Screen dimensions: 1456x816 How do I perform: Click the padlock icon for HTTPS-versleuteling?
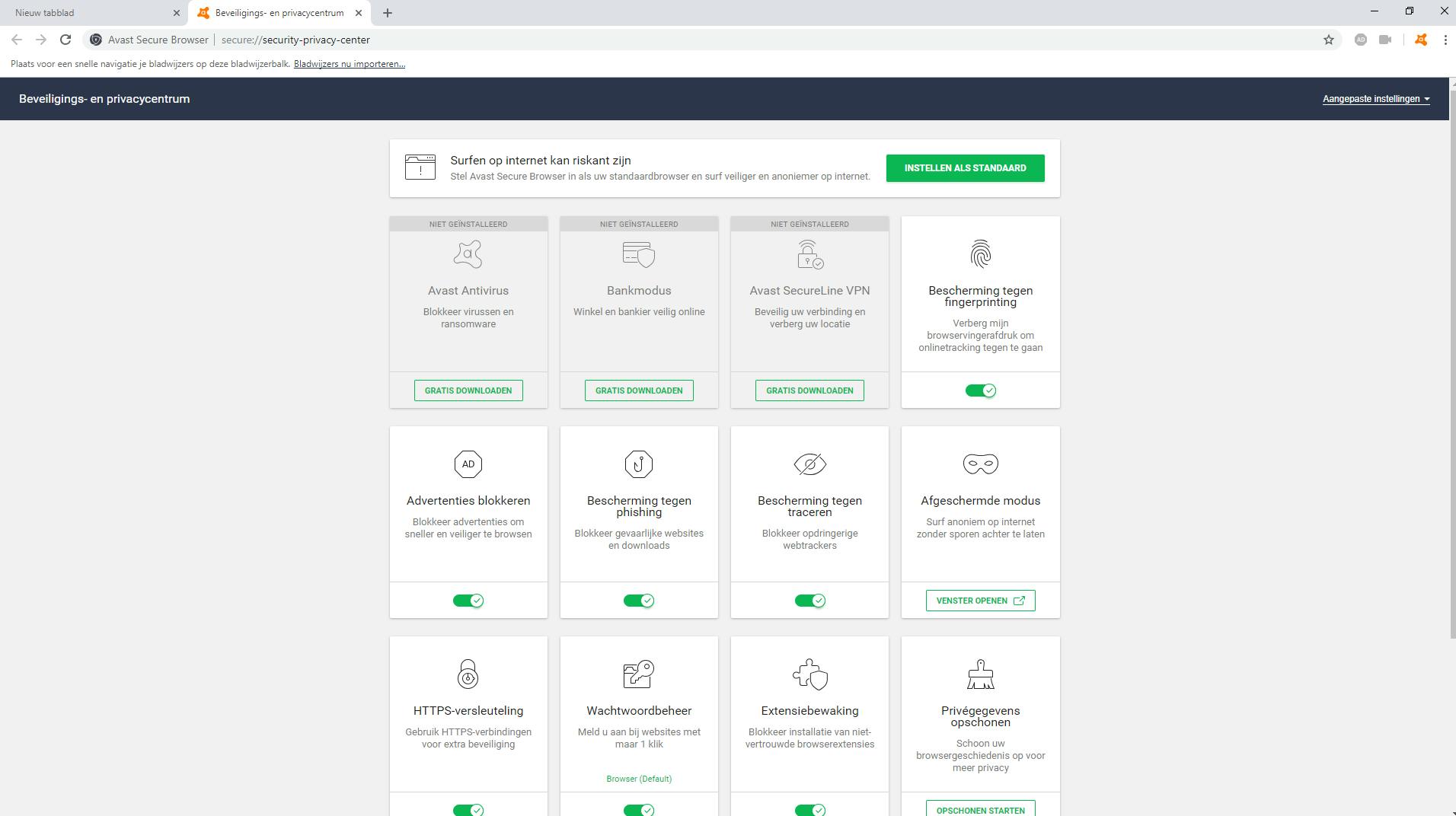coord(468,674)
